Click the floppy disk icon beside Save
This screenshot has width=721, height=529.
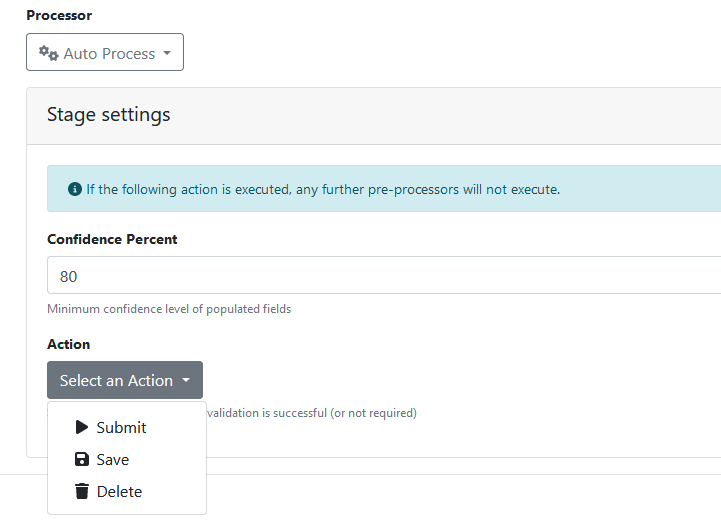(82, 459)
